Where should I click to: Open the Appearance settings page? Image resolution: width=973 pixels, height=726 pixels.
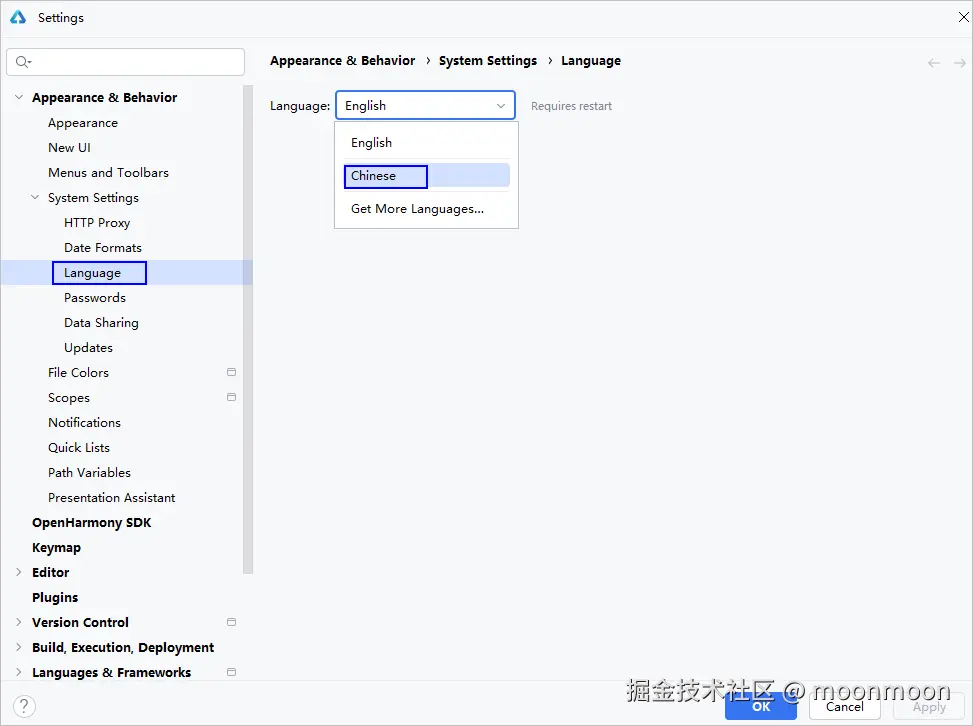83,123
